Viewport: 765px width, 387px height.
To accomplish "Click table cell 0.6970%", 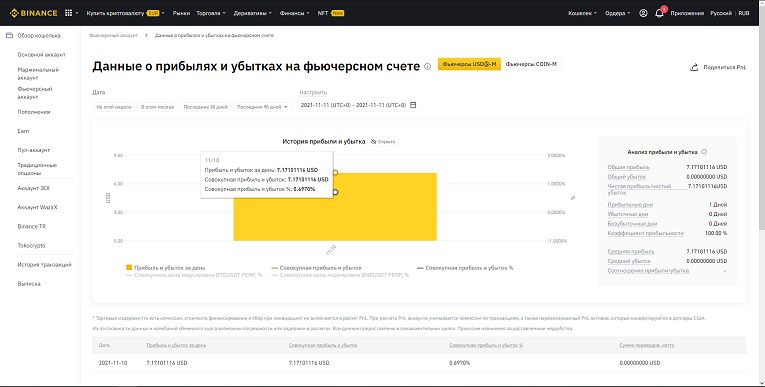I will (x=460, y=363).
